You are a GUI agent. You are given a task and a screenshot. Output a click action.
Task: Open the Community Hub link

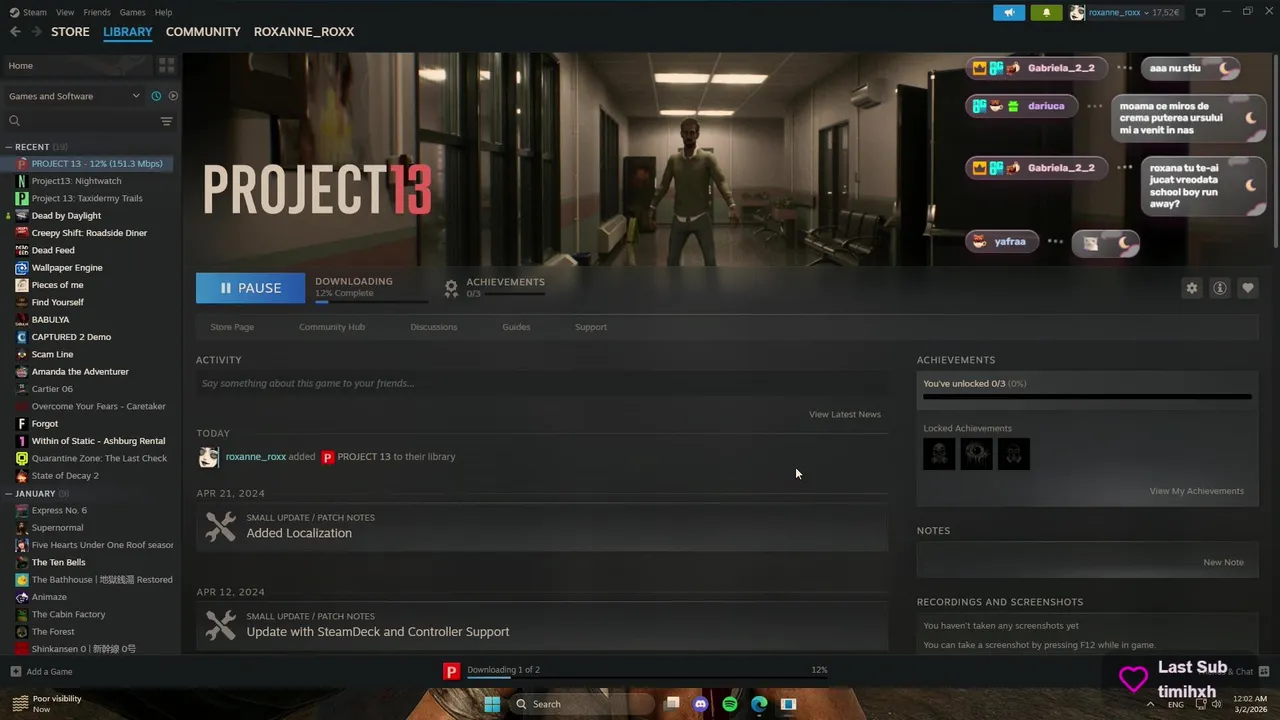point(332,327)
